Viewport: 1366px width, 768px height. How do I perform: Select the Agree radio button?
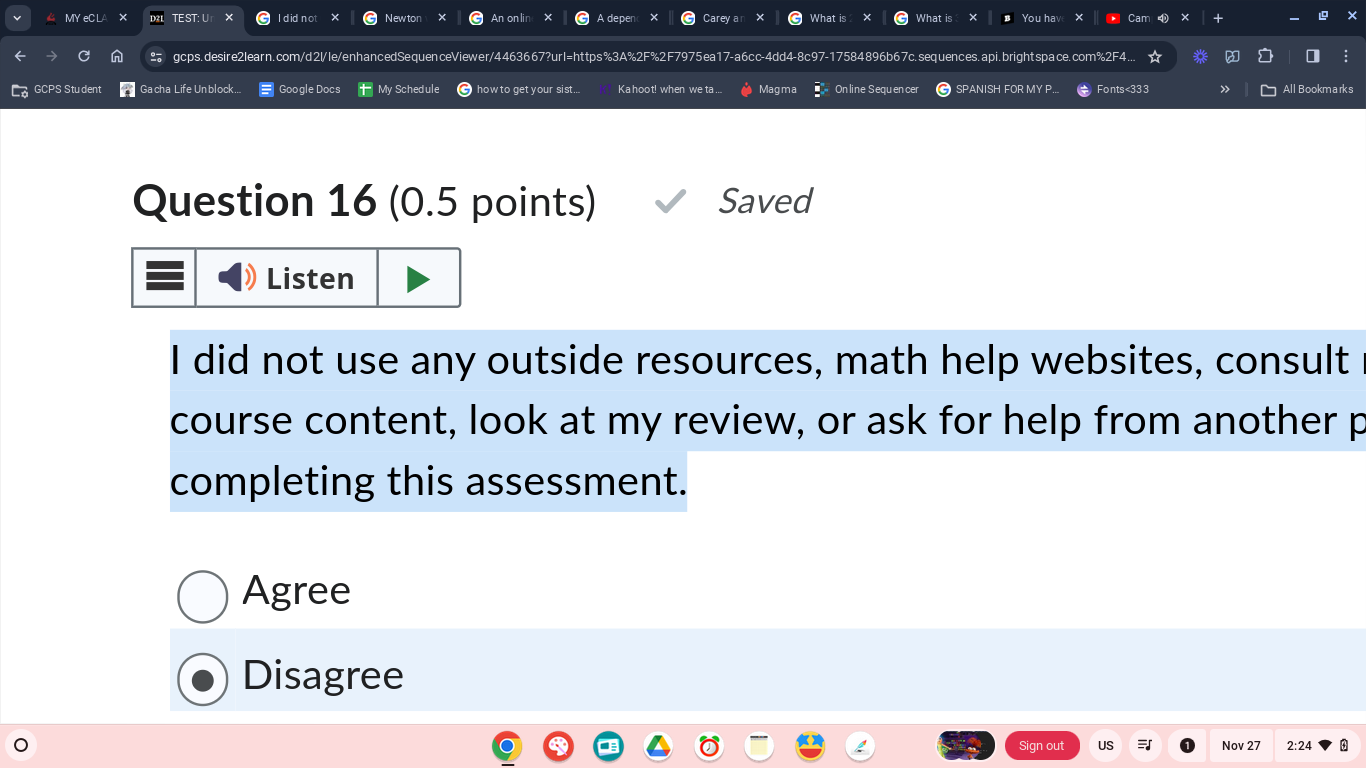coord(203,597)
